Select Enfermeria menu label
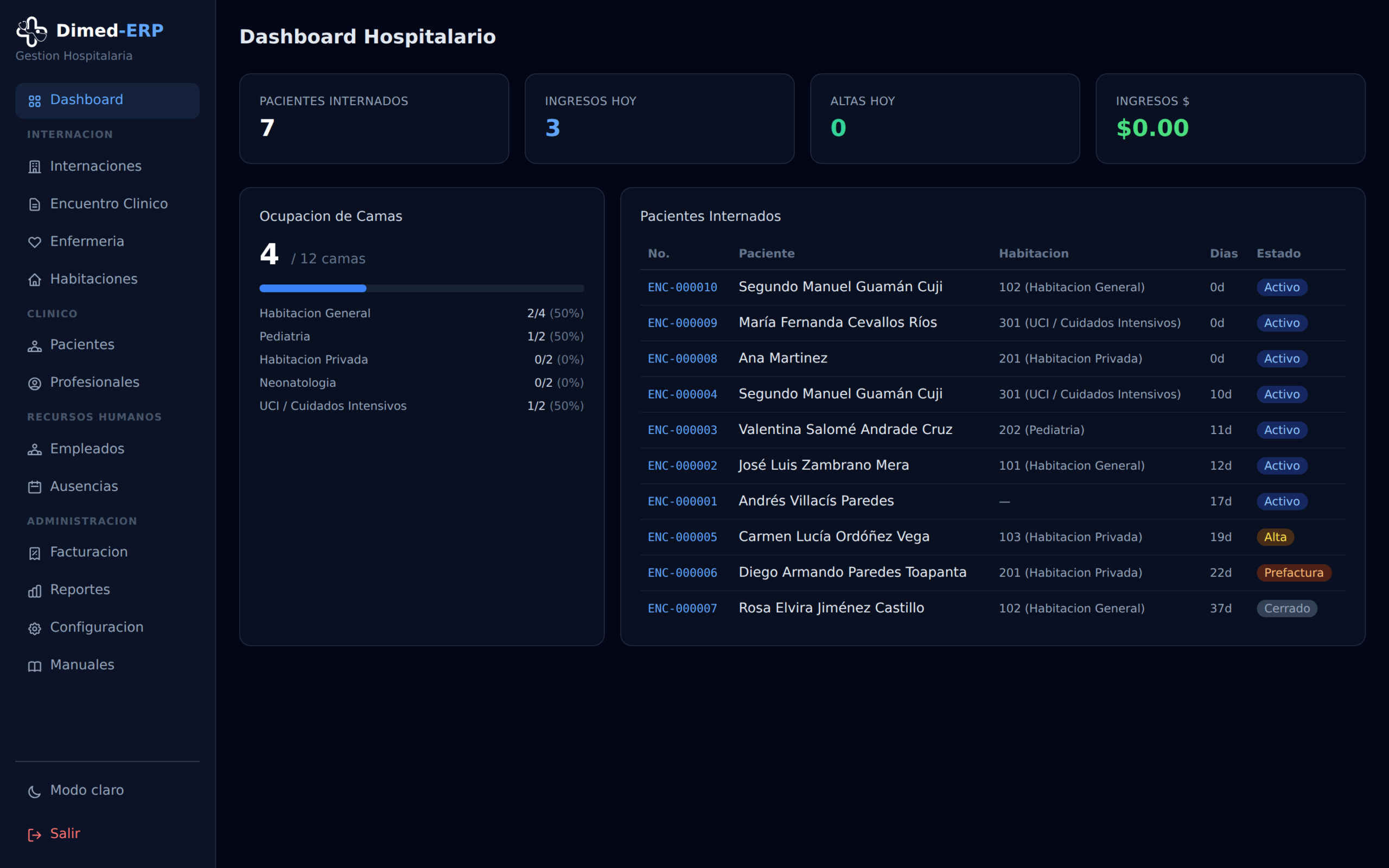The image size is (1389, 868). [87, 242]
